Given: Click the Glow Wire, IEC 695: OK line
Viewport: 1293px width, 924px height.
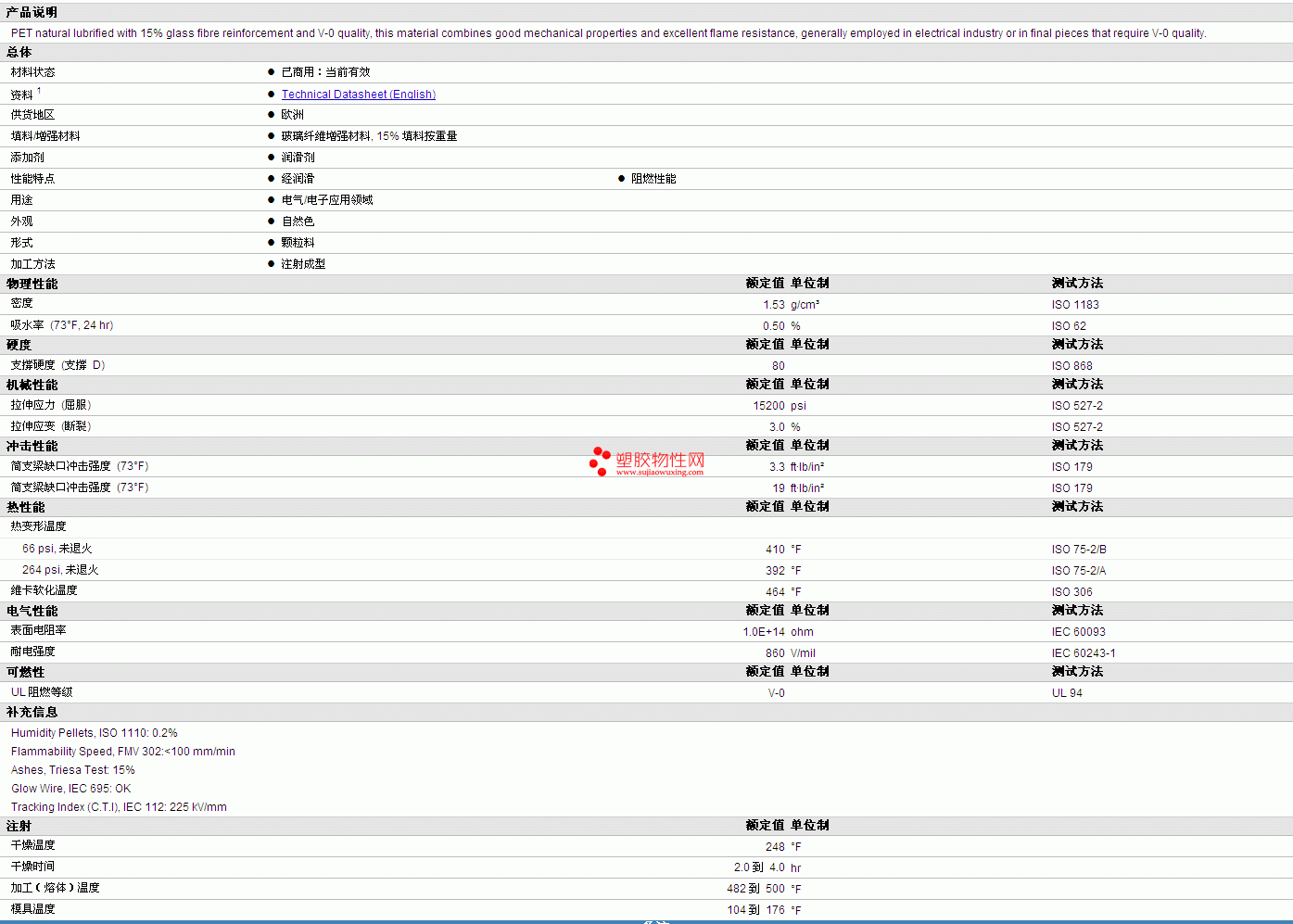Looking at the screenshot, I should (71, 789).
